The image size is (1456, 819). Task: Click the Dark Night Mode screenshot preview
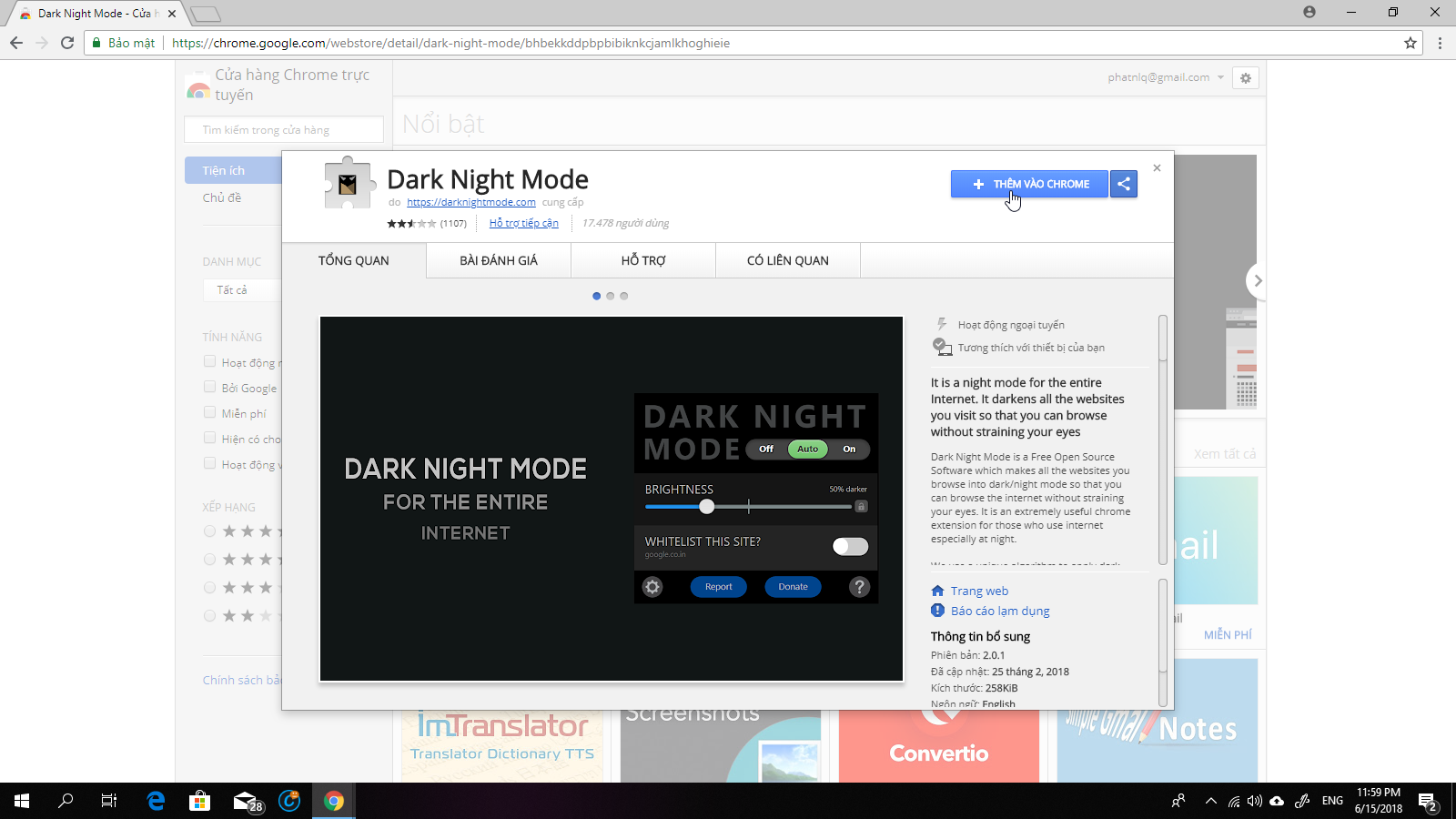[612, 499]
